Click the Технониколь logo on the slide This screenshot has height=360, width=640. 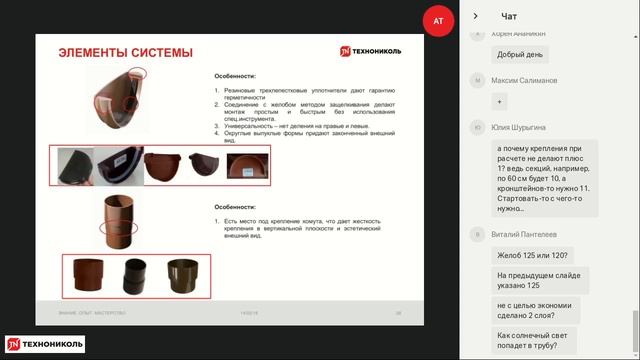(371, 51)
